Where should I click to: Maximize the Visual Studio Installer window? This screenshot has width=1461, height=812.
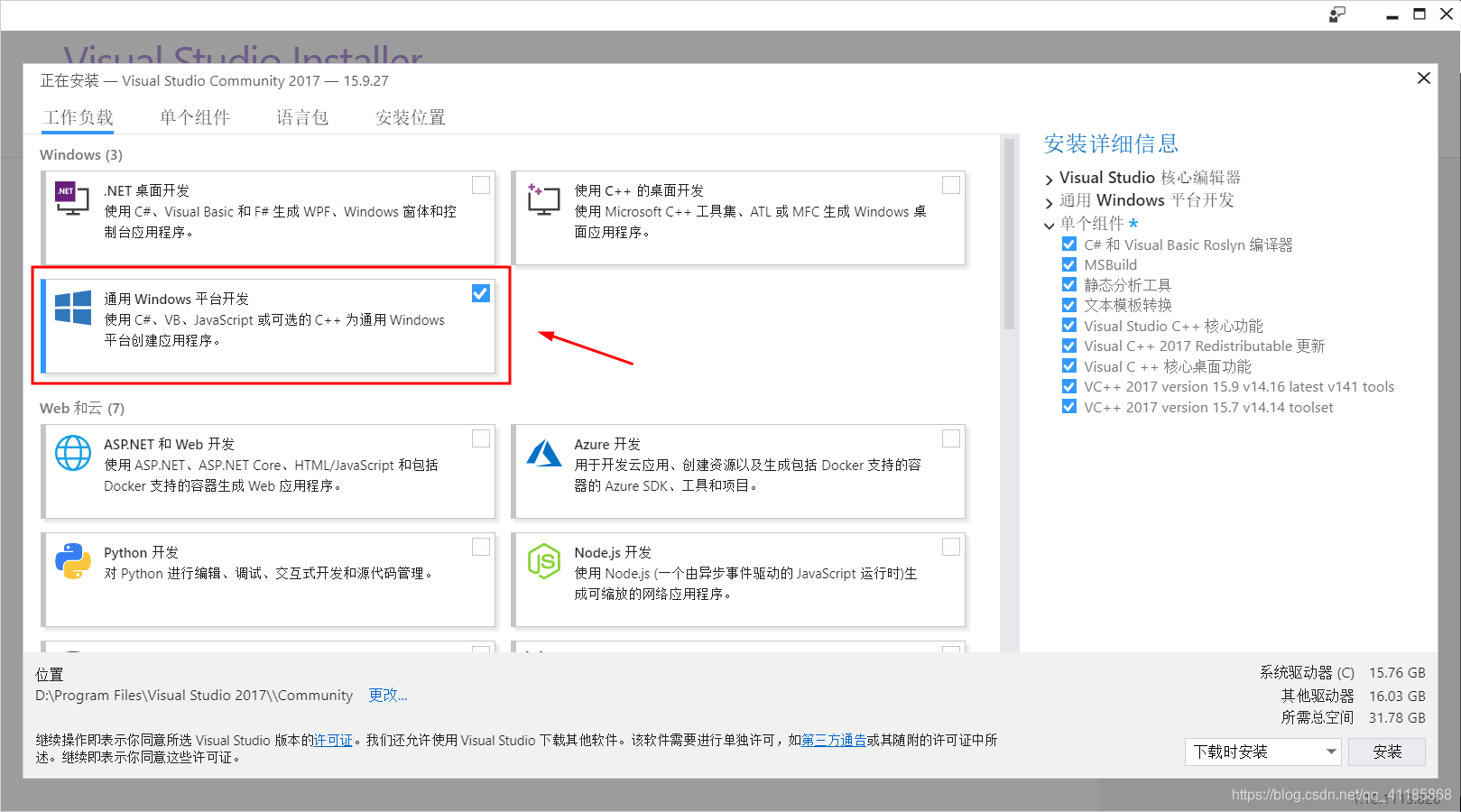1419,14
